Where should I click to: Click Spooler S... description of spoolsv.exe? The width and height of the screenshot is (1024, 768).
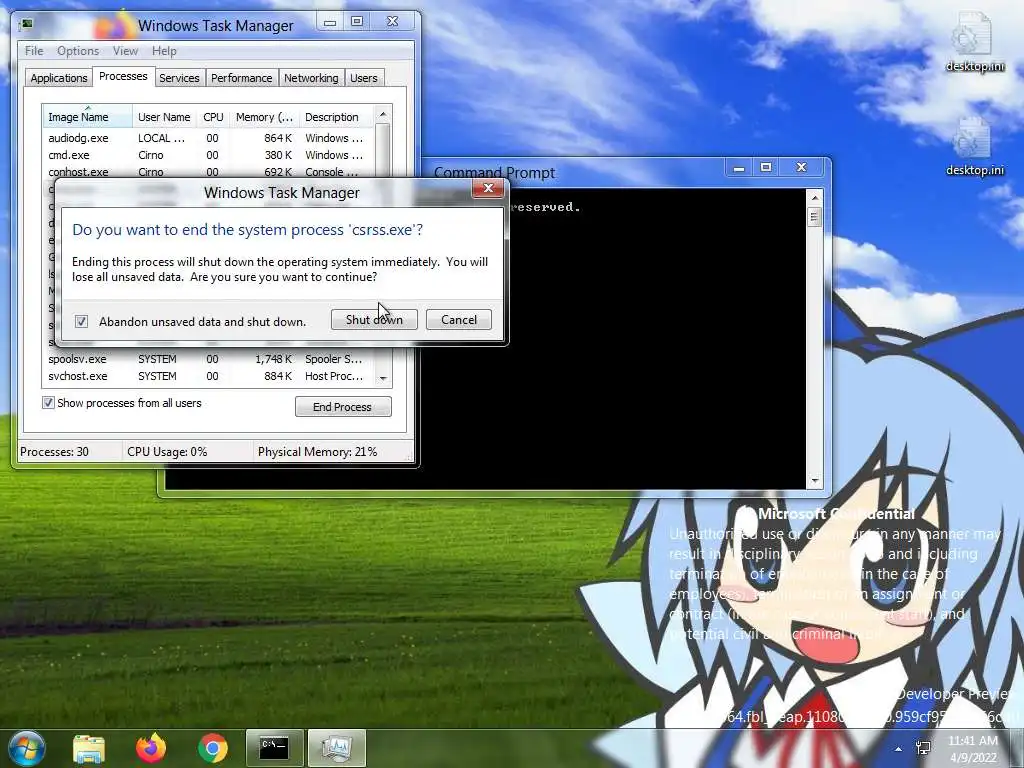[333, 359]
